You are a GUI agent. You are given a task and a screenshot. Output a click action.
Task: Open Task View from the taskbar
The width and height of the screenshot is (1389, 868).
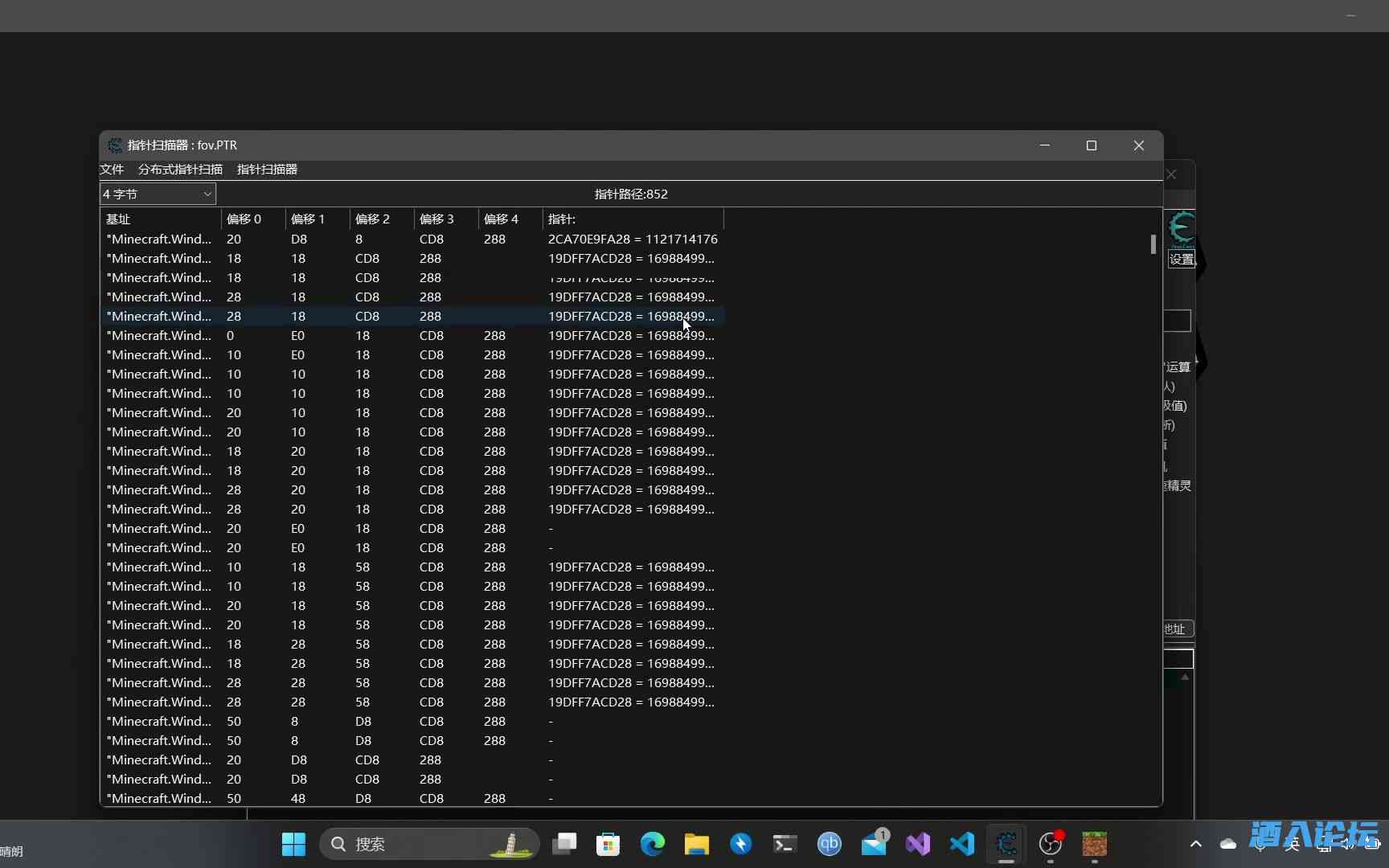tap(564, 844)
